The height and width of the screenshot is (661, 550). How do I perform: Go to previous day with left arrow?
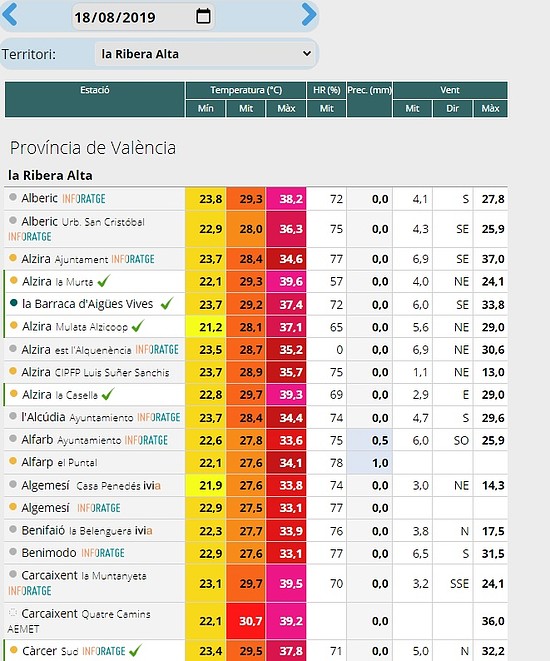point(10,15)
